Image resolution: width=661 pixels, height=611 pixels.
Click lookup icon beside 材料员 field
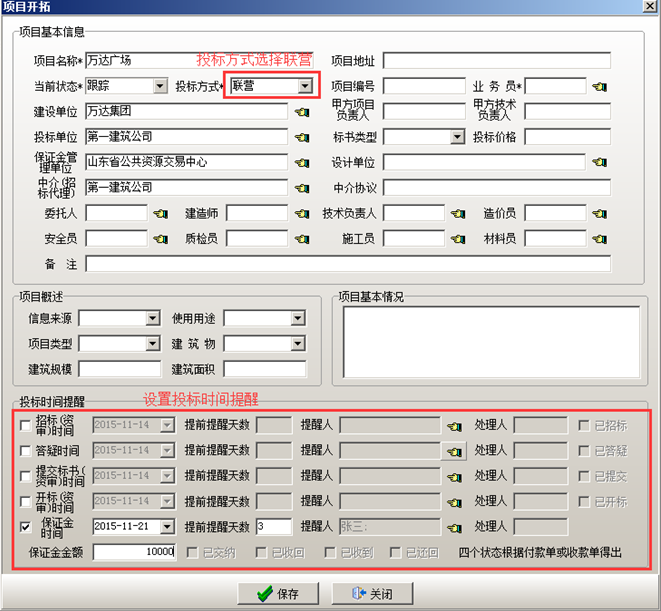599,238
